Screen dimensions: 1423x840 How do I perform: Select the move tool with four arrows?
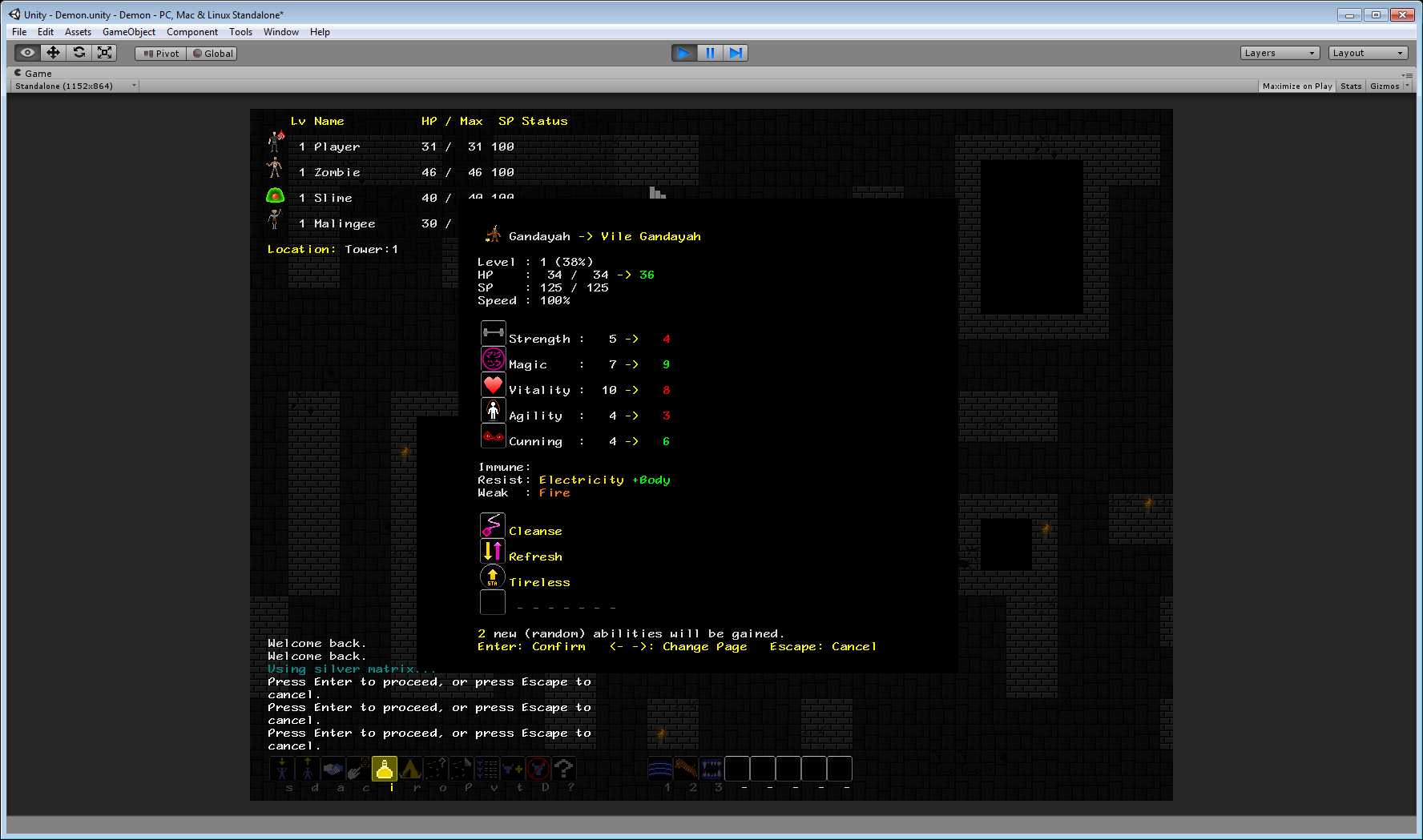click(54, 53)
